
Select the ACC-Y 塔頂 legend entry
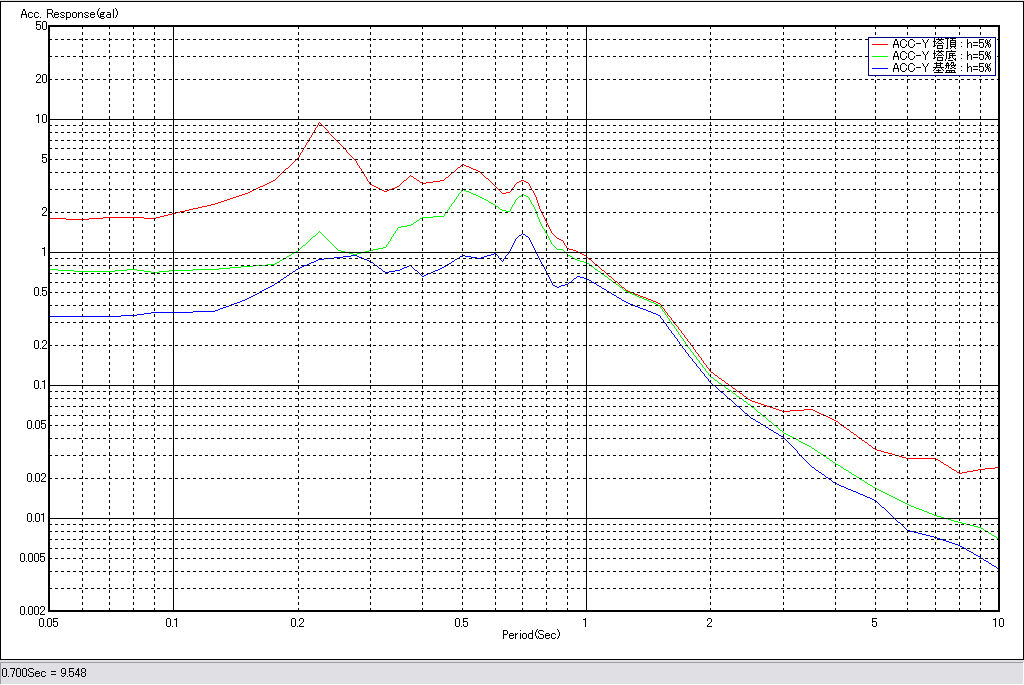[x=941, y=44]
